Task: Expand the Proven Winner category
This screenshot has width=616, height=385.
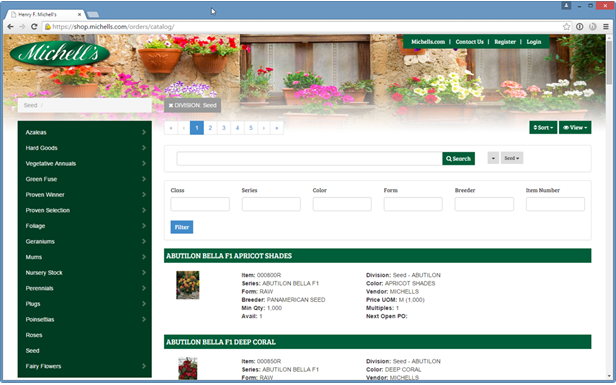Action: [x=84, y=194]
